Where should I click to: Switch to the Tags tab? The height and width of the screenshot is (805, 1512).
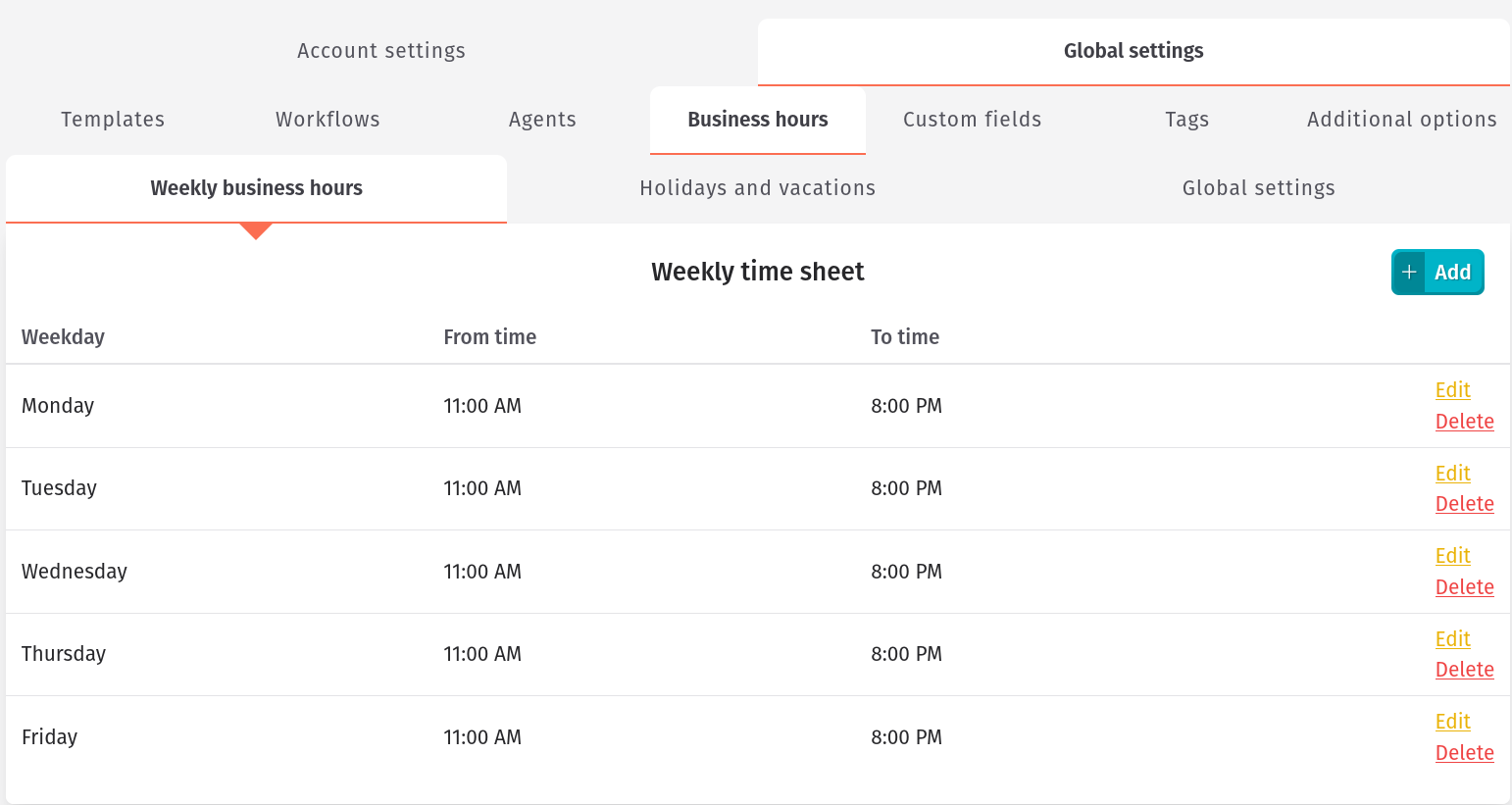click(1186, 120)
